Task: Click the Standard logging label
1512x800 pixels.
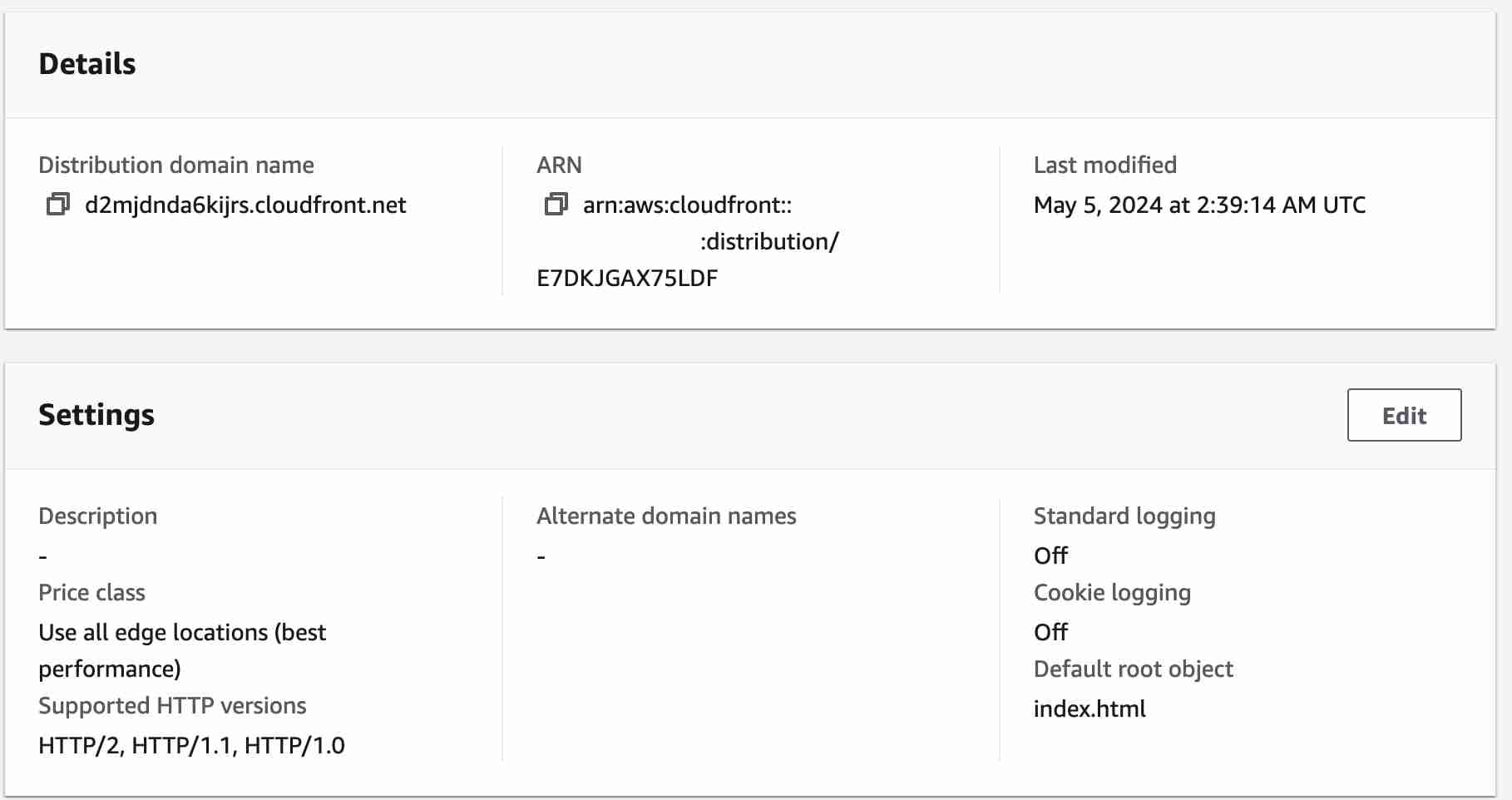Action: (x=1124, y=516)
